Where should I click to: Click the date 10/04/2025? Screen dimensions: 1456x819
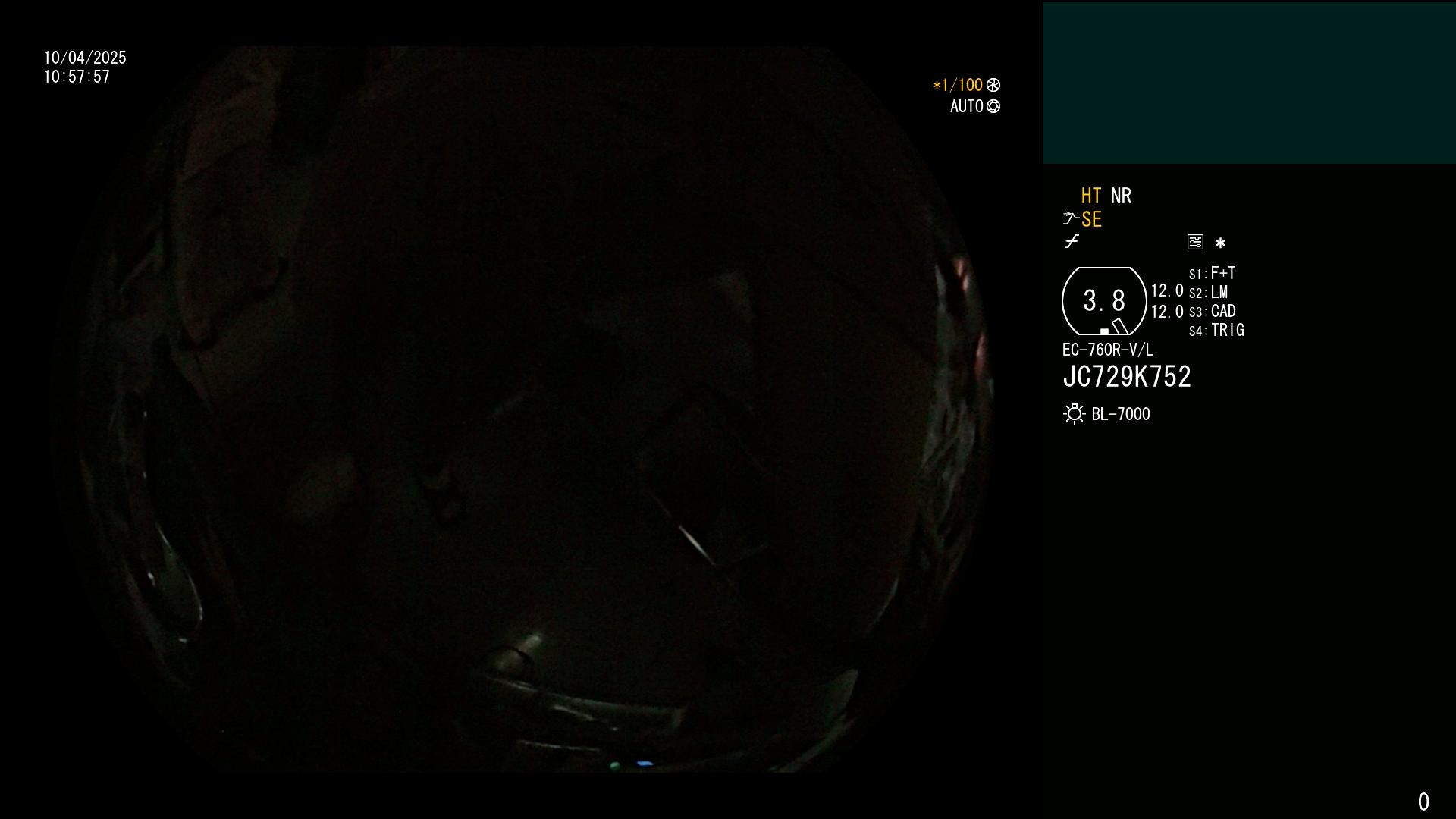[85, 58]
